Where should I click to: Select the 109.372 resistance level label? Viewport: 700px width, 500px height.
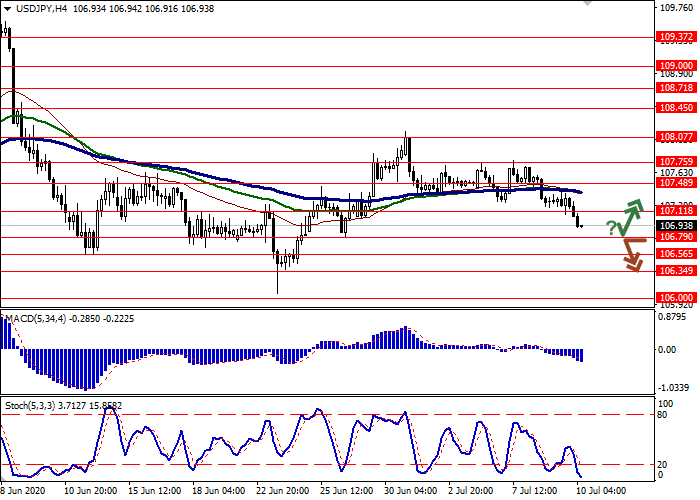(x=676, y=37)
